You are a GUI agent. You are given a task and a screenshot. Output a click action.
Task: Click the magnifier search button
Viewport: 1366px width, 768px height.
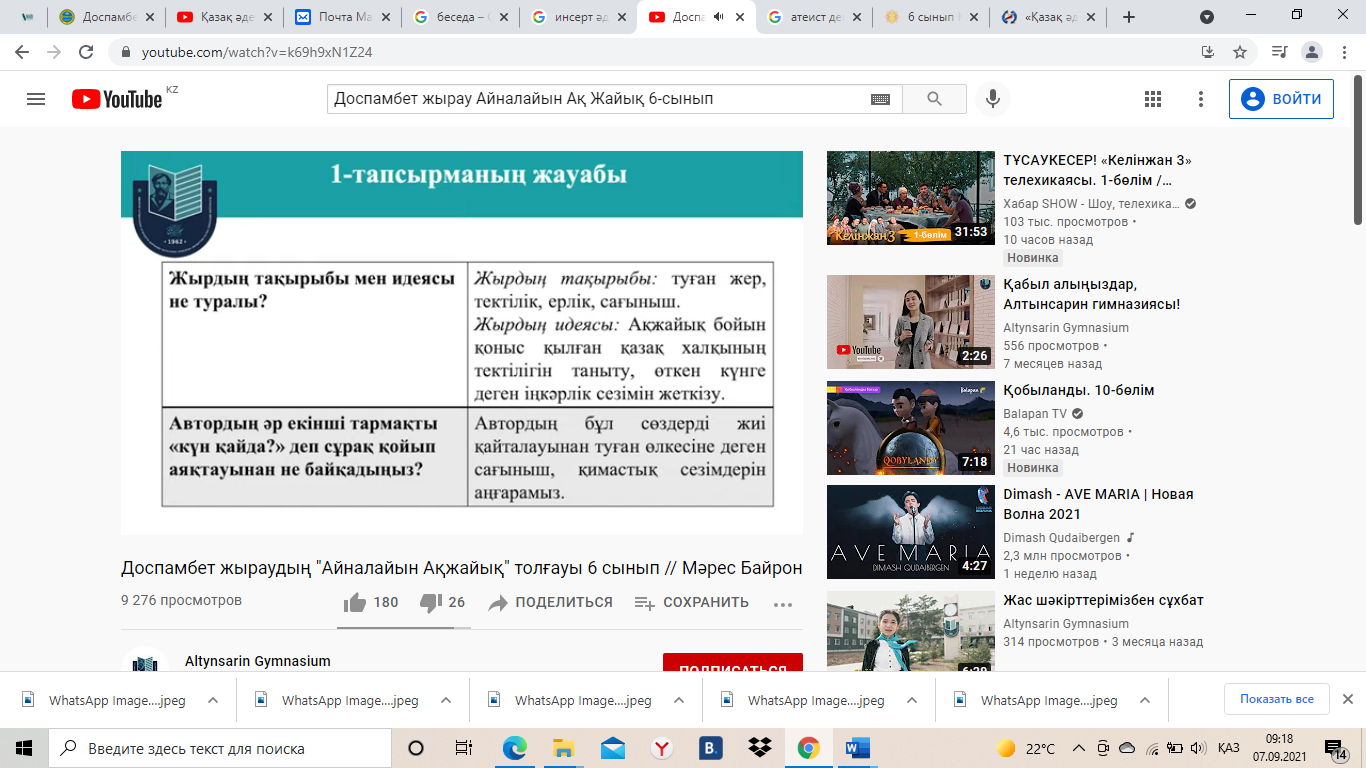click(x=934, y=99)
